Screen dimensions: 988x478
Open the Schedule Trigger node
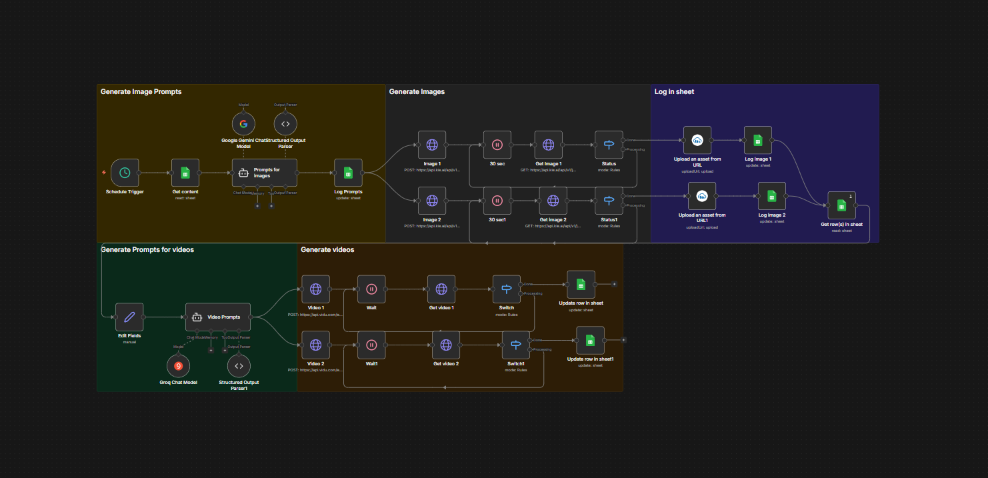pos(125,173)
